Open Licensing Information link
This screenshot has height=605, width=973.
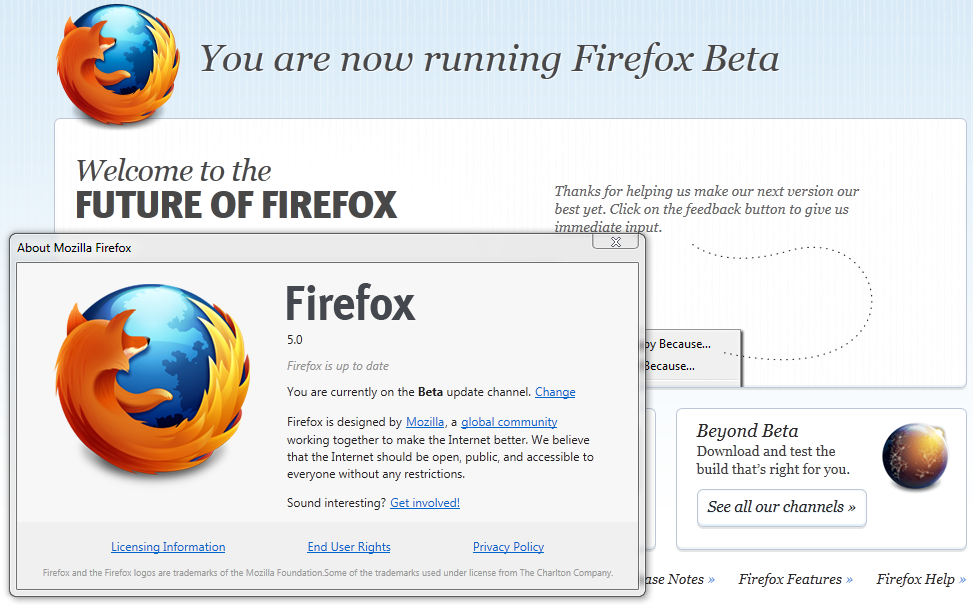click(168, 547)
